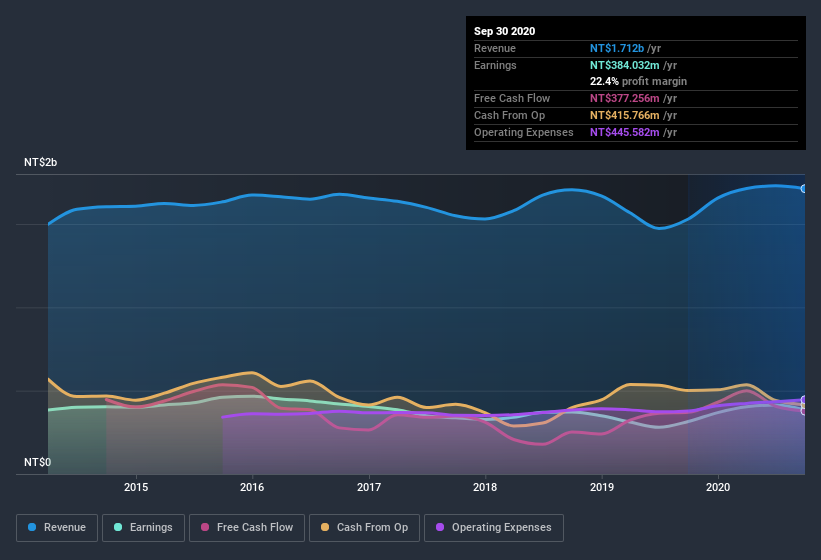
Task: Click the NT$2b y-axis label
Action: 40,162
